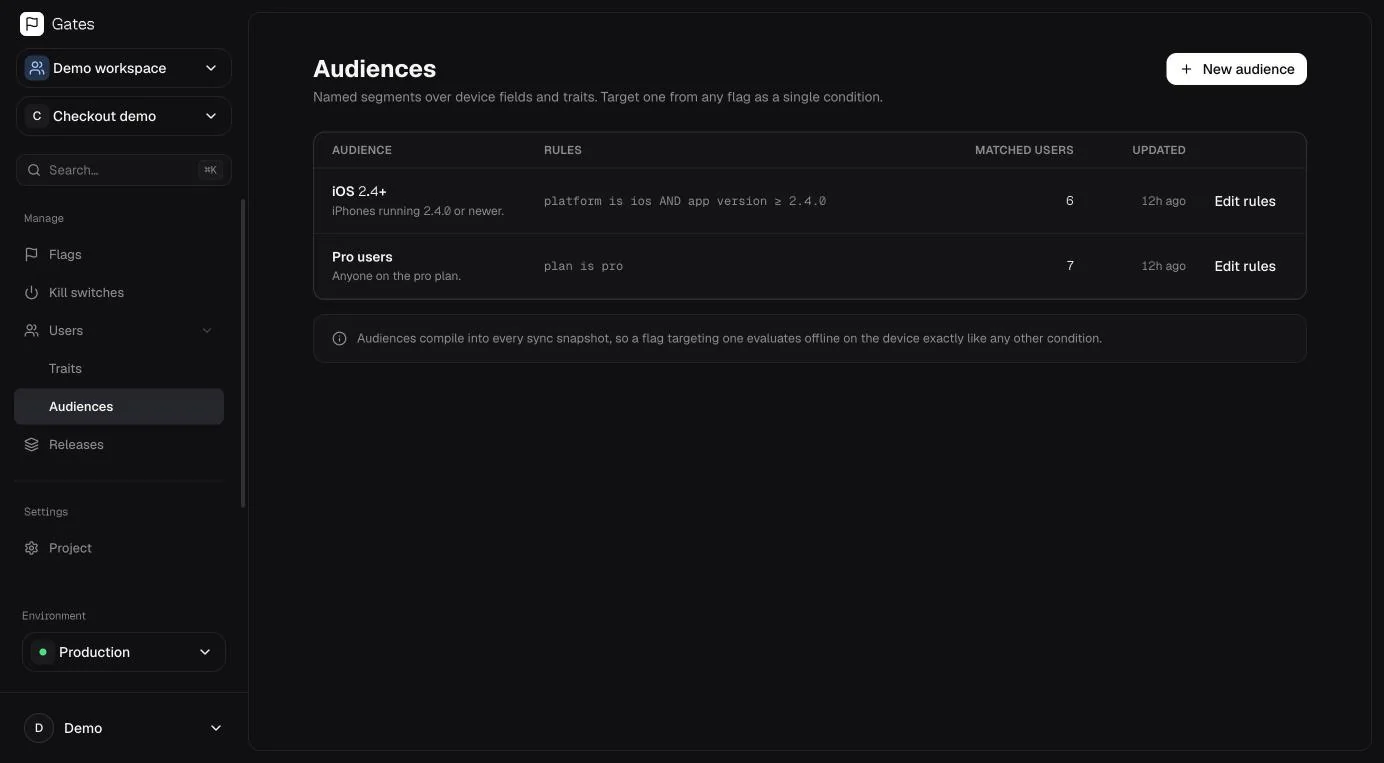Create a New audience
The height and width of the screenshot is (763, 1384).
(x=1236, y=69)
